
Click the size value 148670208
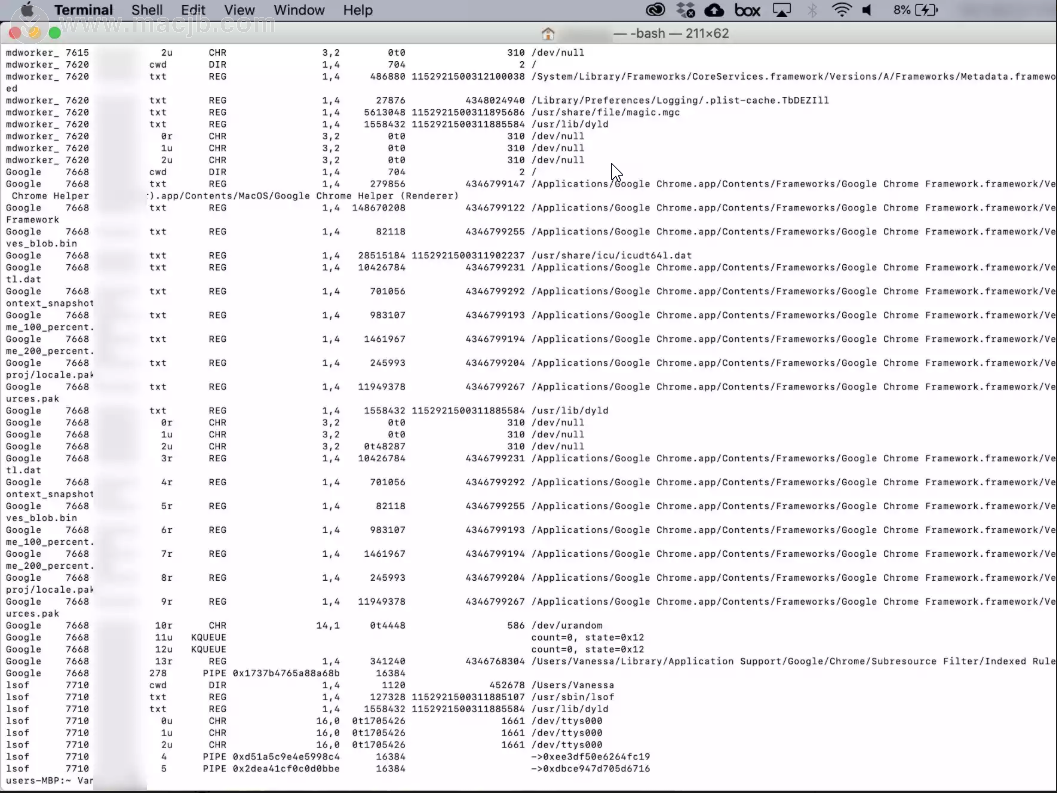pos(379,208)
